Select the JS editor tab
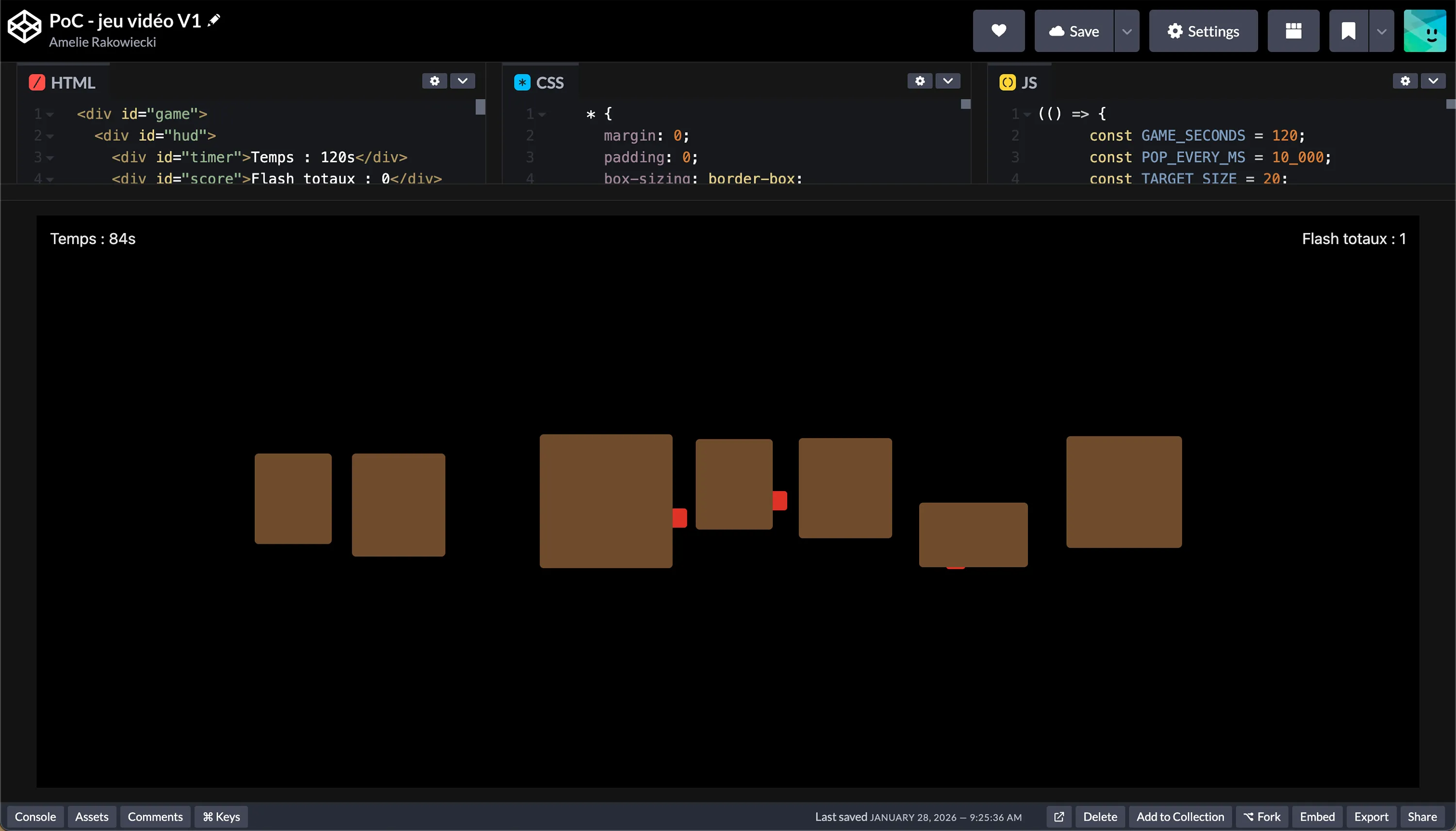 click(x=1019, y=83)
